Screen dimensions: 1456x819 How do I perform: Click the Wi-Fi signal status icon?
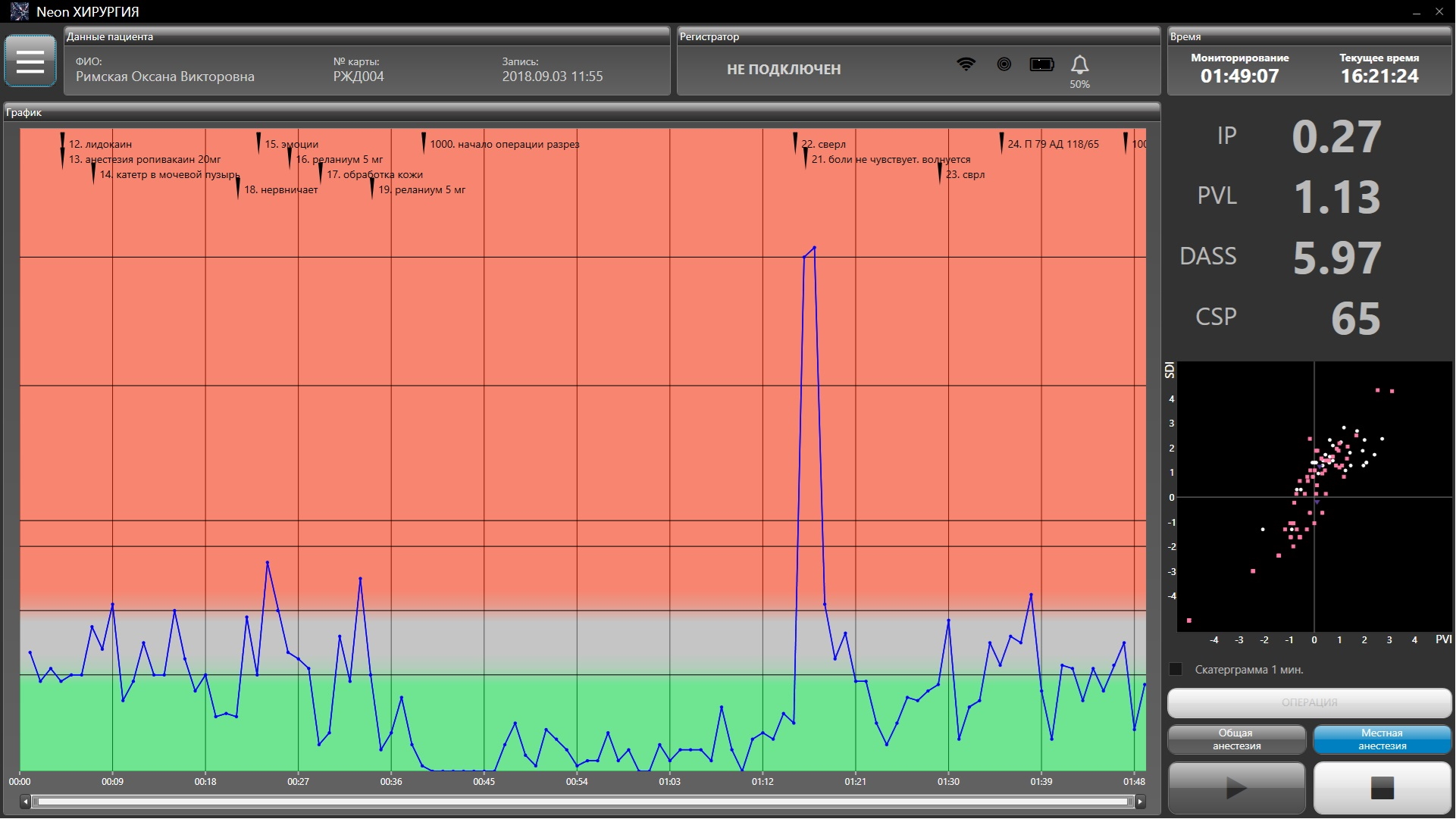coord(966,64)
